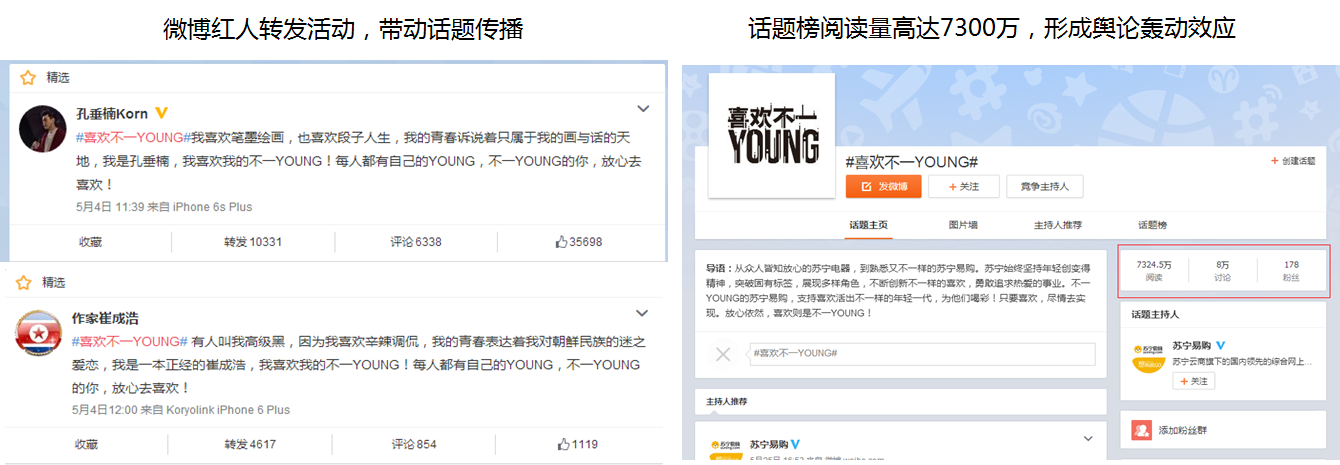Click 收藏 under 孔垂楠Korn's post
Viewport: 1340px width, 465px height.
click(90, 242)
